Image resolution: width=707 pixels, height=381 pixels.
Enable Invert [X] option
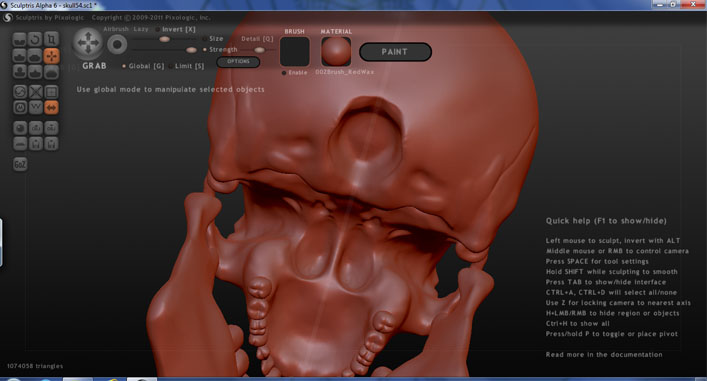(176, 29)
